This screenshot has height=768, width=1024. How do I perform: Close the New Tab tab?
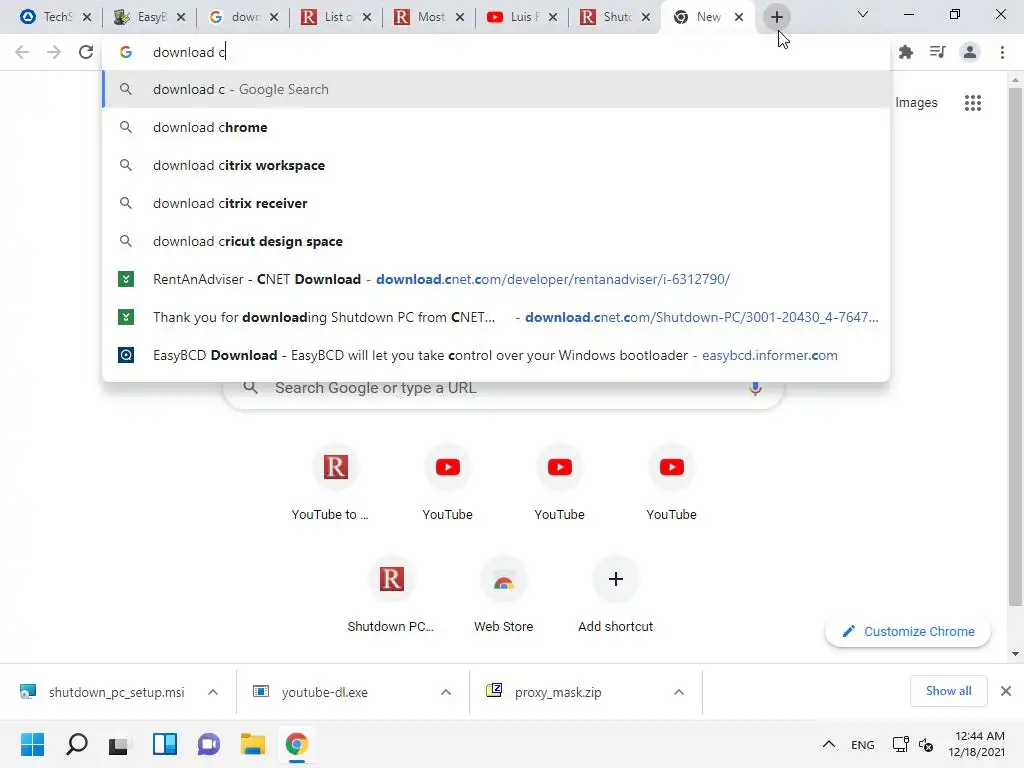click(739, 17)
